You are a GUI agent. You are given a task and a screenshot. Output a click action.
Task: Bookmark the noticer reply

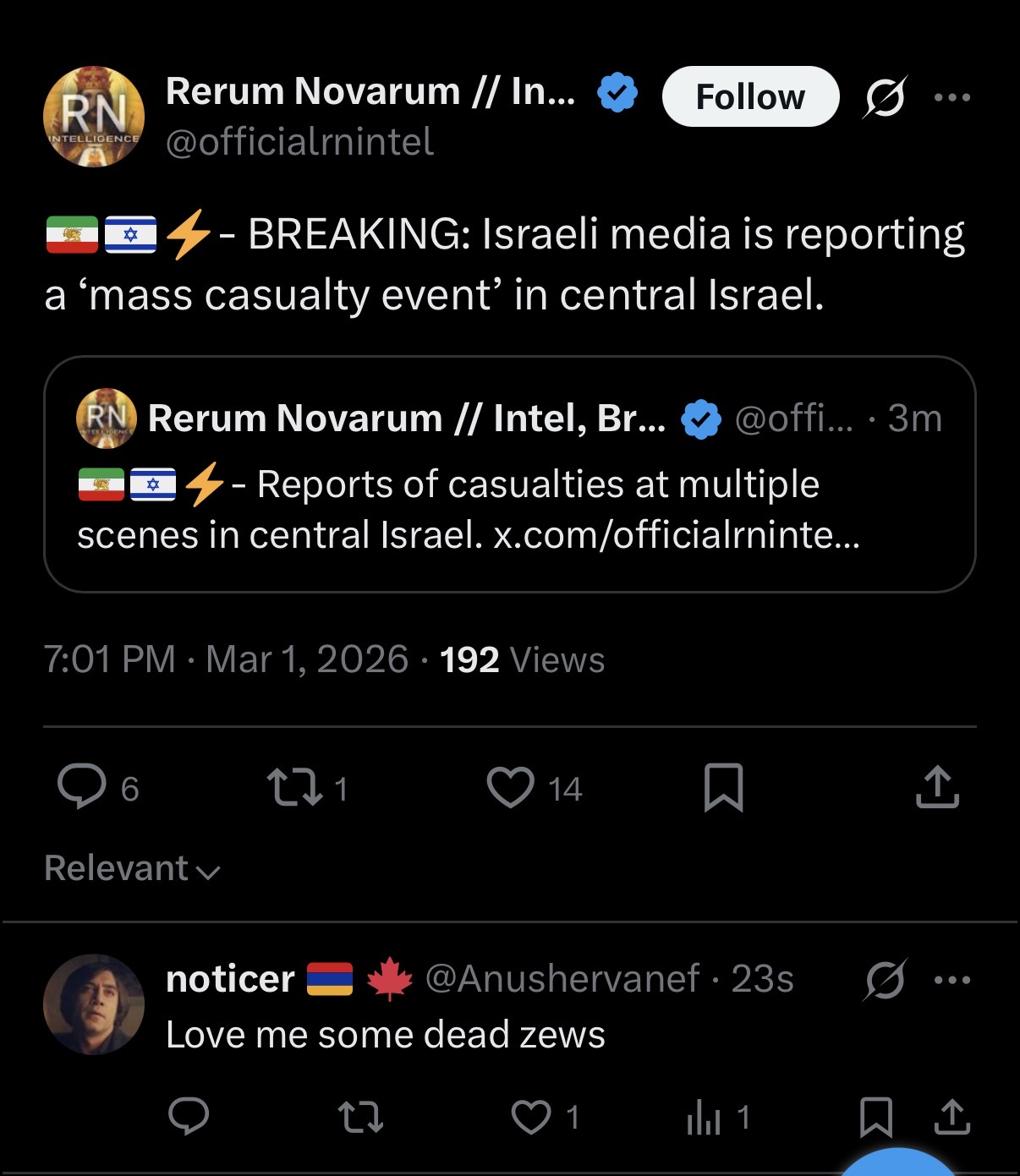pos(875,1117)
